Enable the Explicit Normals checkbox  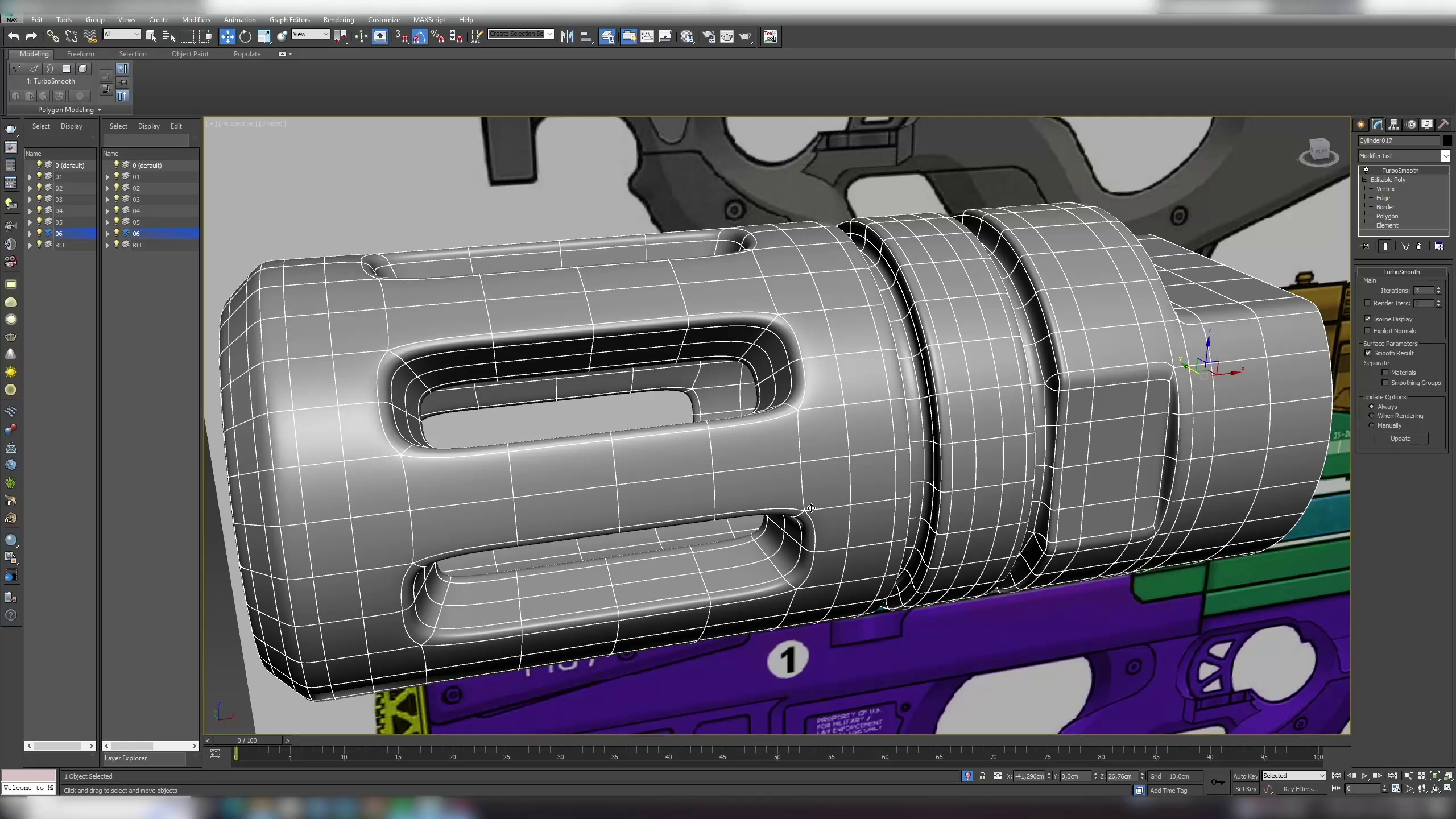pyautogui.click(x=1368, y=330)
